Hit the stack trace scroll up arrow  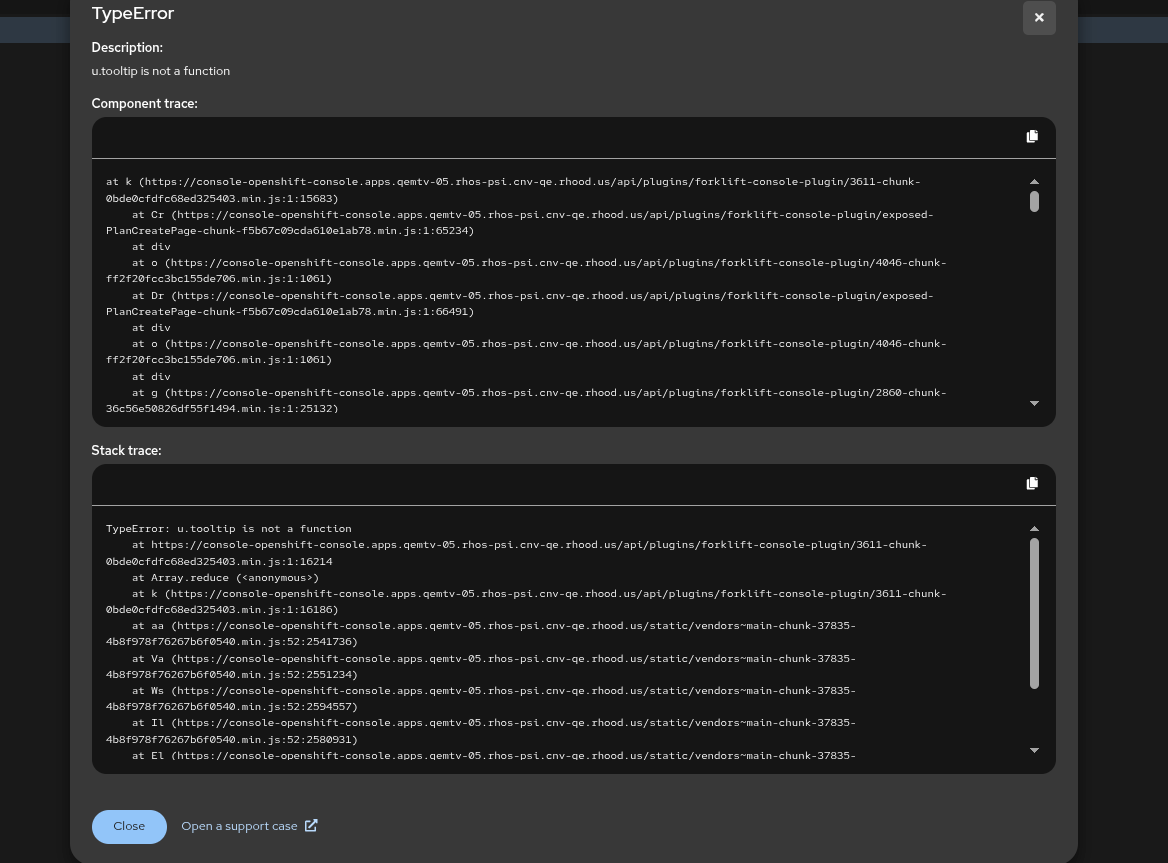[x=1034, y=529]
